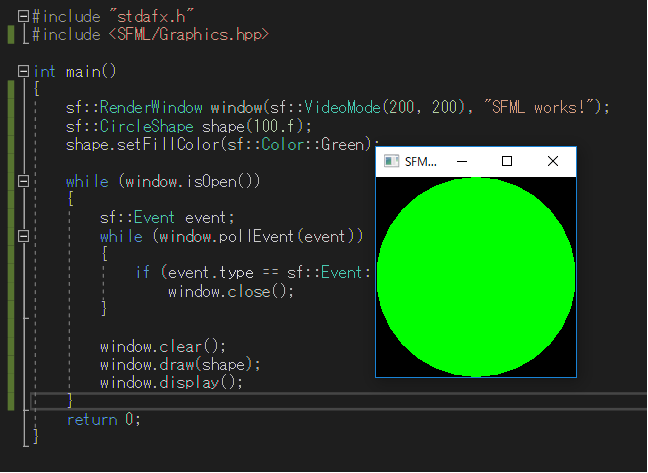The width and height of the screenshot is (648, 473).
Task: Click the SFML window app icon
Action: (x=391, y=161)
